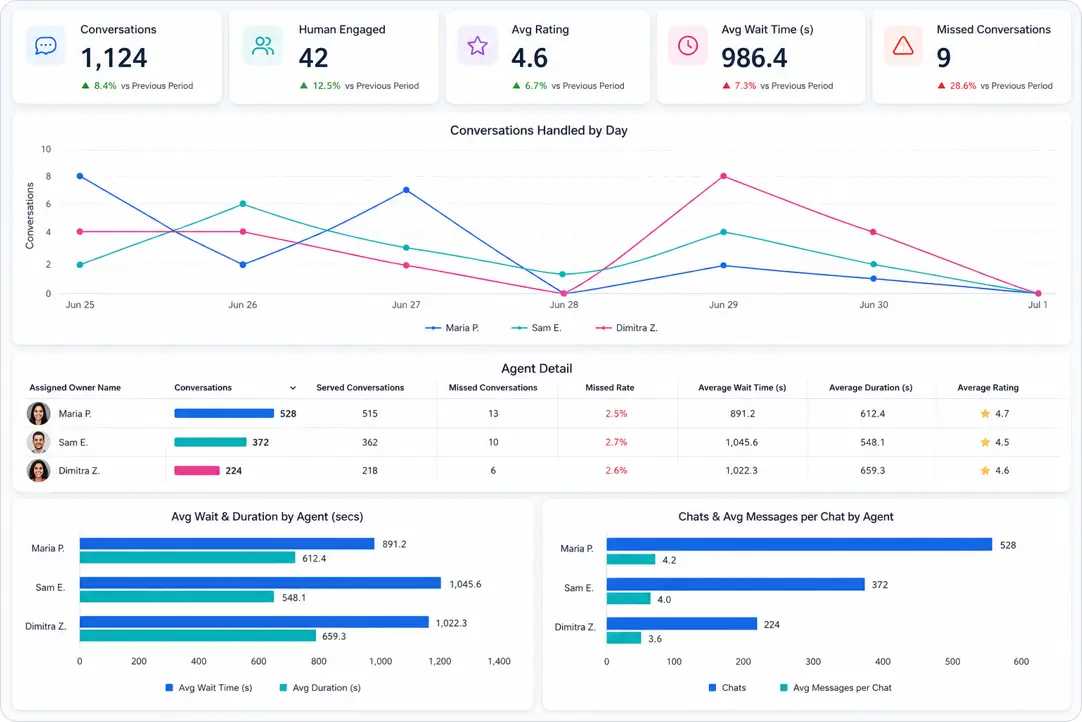Click Maria P.'s 4.2 avg messages bar

click(631, 560)
